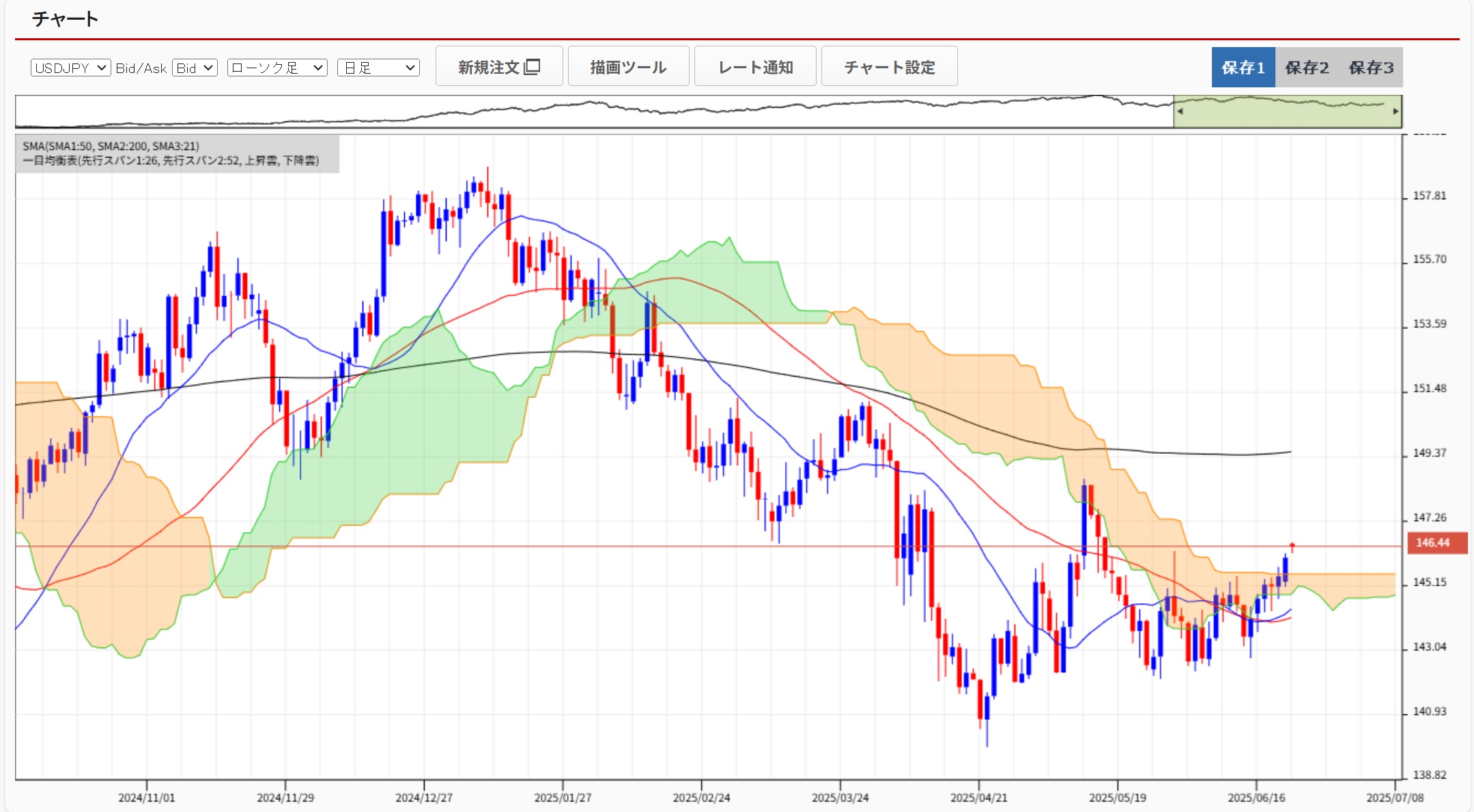
Task: Click the left arrow handle of the overview range
Action: click(x=1180, y=111)
